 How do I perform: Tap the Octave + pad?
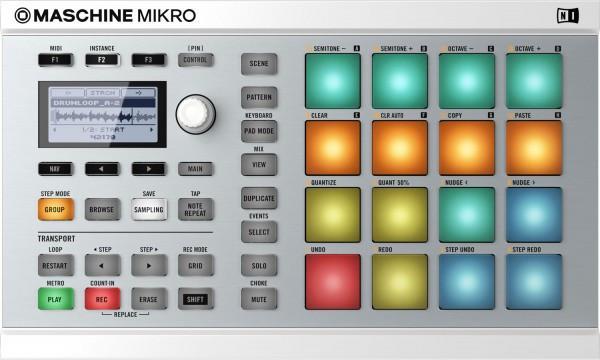(x=534, y=81)
